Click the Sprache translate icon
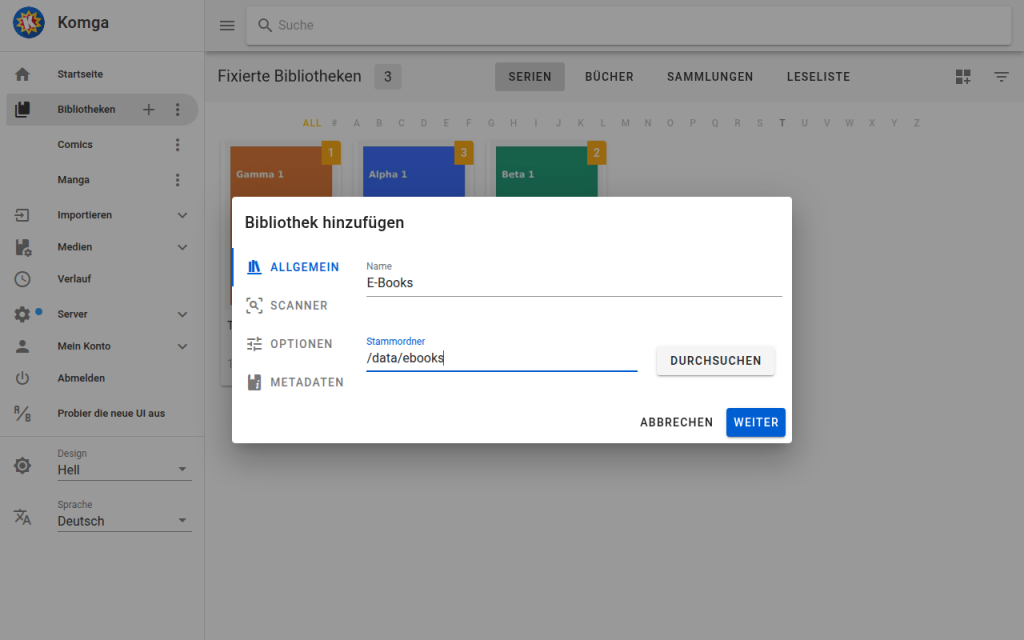 pyautogui.click(x=22, y=517)
